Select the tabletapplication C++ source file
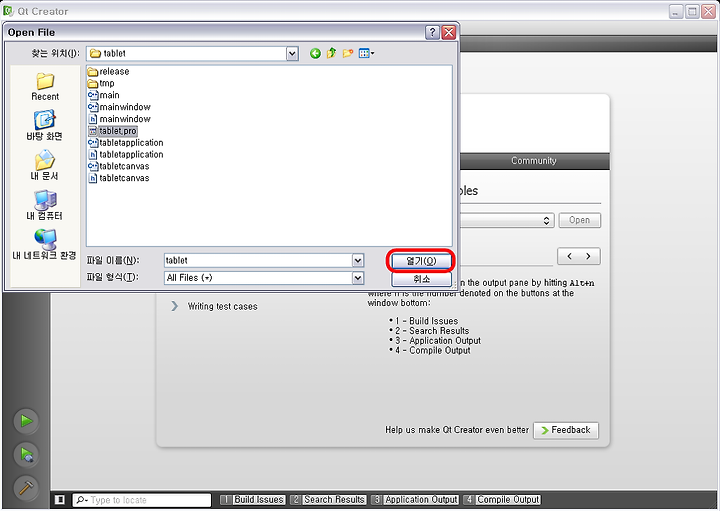The height and width of the screenshot is (511, 720). (x=125, y=143)
